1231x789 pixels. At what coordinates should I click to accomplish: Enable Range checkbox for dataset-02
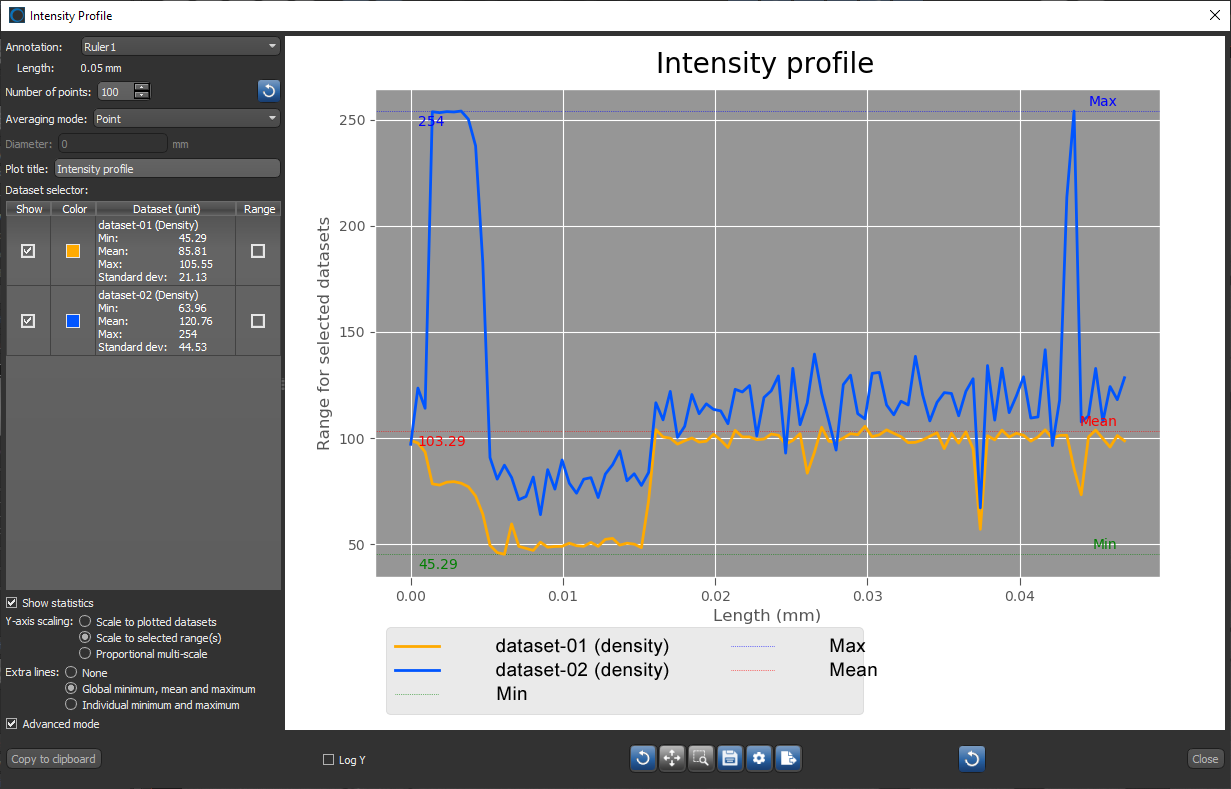(258, 321)
